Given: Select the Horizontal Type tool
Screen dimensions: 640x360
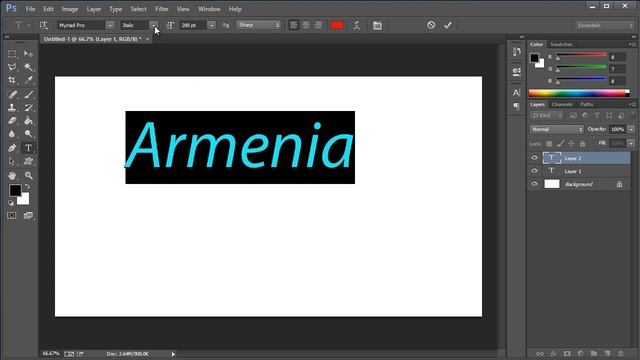Looking at the screenshot, I should 28,148.
